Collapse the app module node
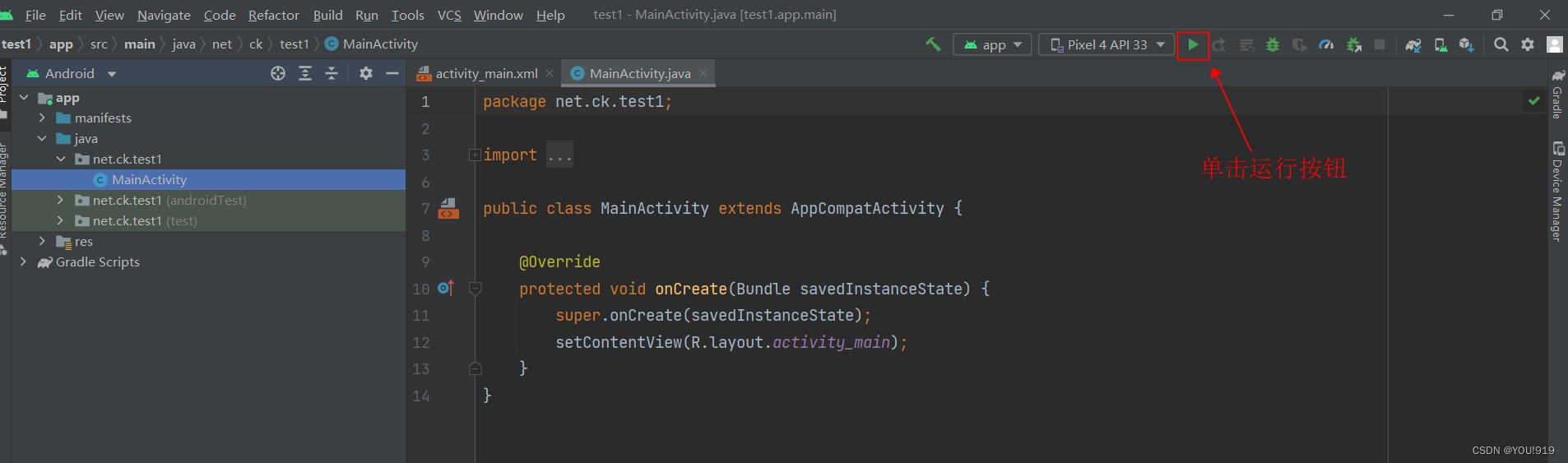The width and height of the screenshot is (1568, 463). (24, 98)
